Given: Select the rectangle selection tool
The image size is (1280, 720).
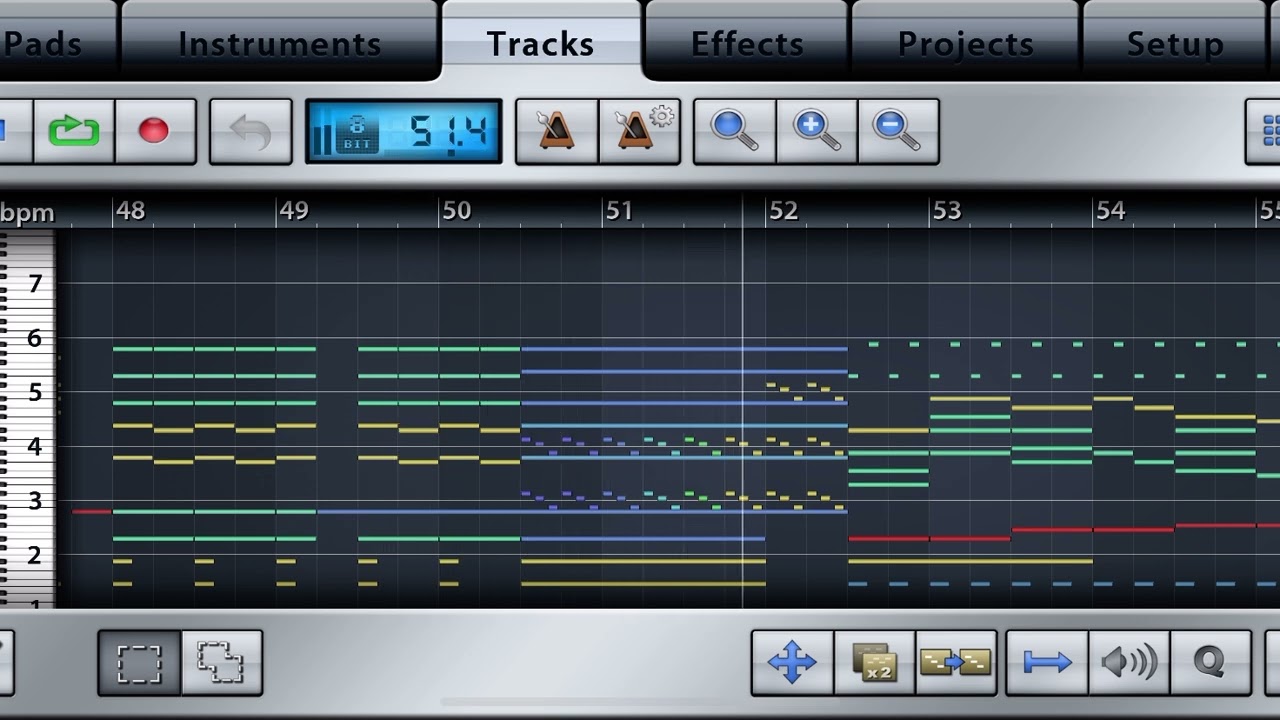Looking at the screenshot, I should pos(139,662).
